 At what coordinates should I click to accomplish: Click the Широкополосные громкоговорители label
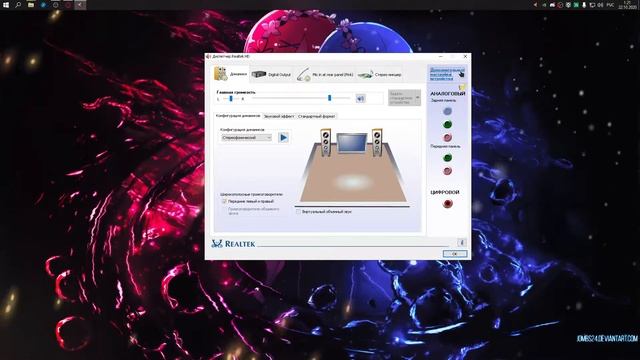click(251, 194)
